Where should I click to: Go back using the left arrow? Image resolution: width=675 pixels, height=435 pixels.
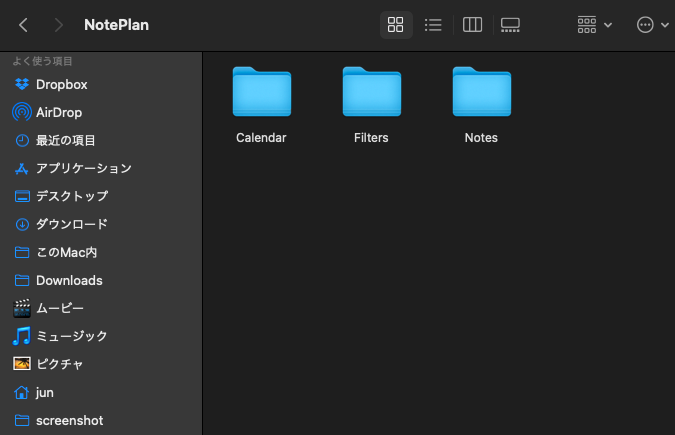[24, 25]
